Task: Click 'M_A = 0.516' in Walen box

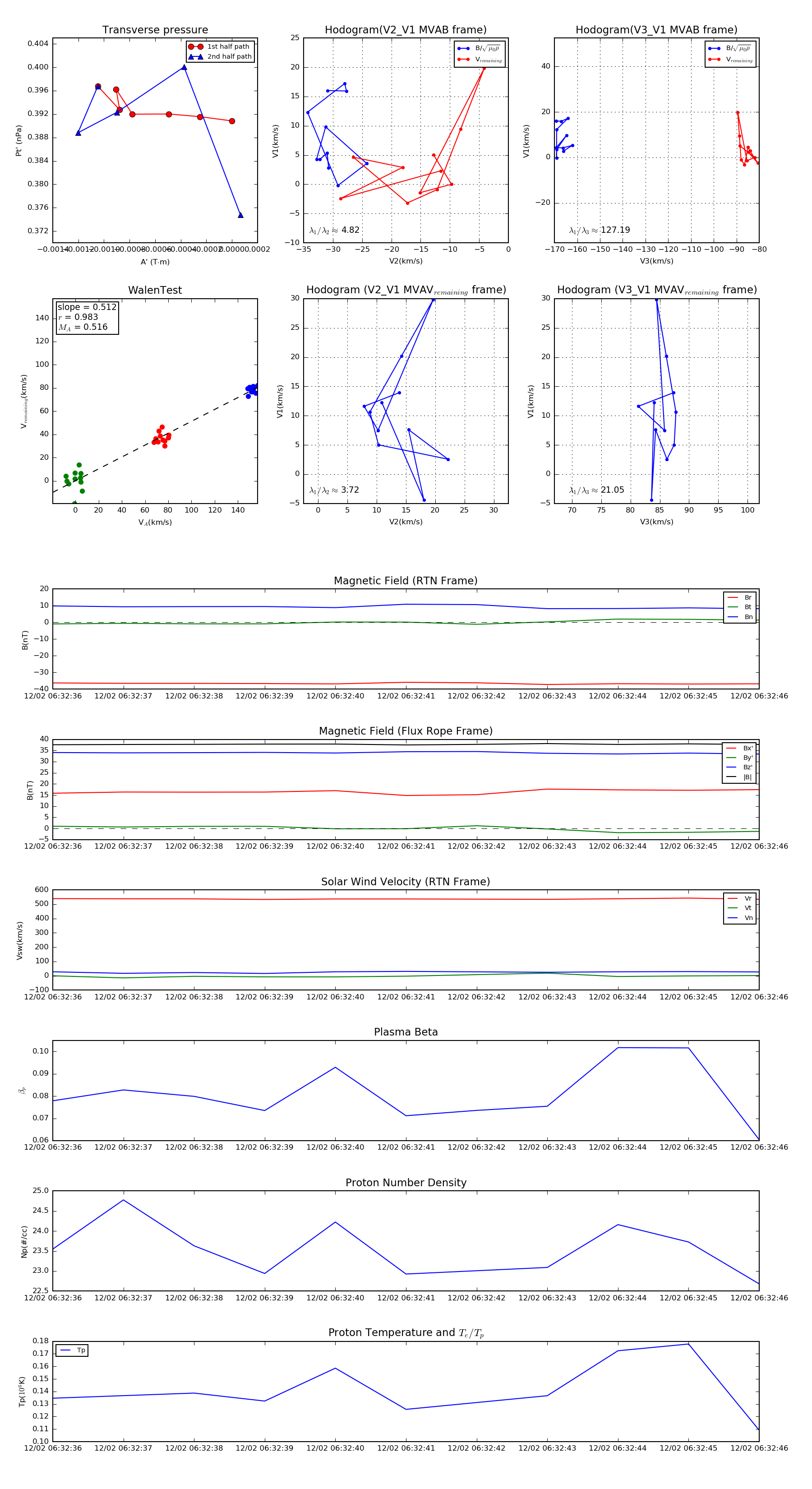Action: (x=83, y=327)
